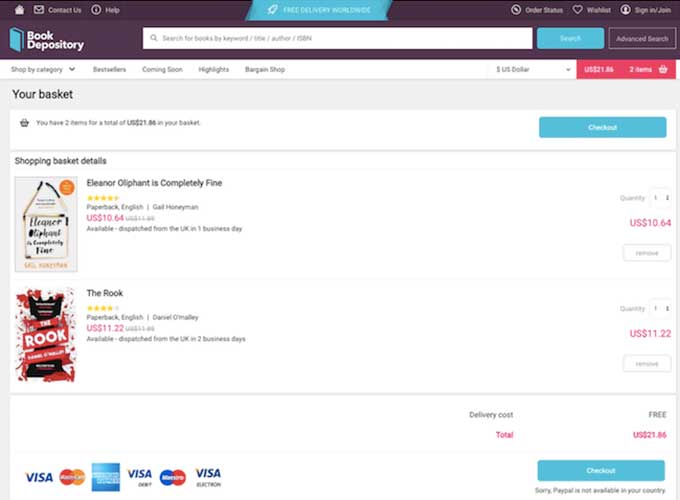Remove Eleanor Oliphant from basket

(647, 253)
